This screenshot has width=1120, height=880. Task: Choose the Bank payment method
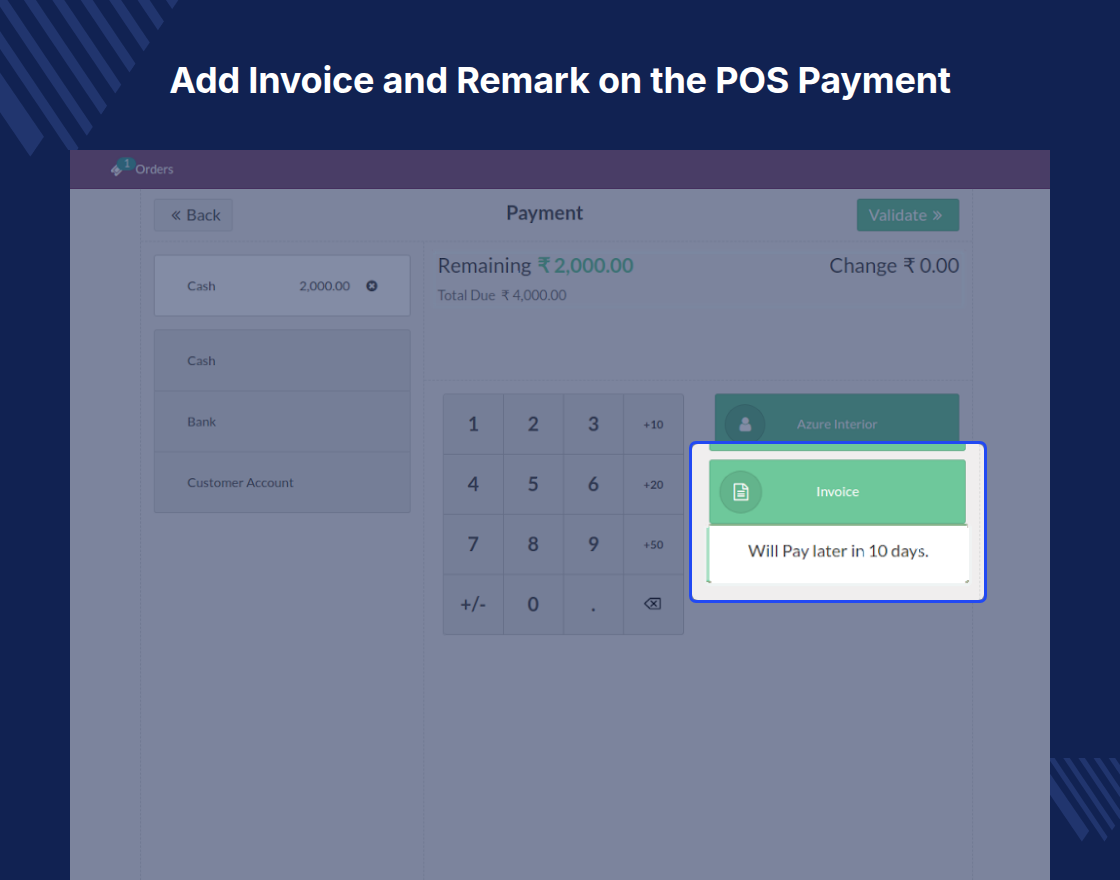click(x=282, y=421)
